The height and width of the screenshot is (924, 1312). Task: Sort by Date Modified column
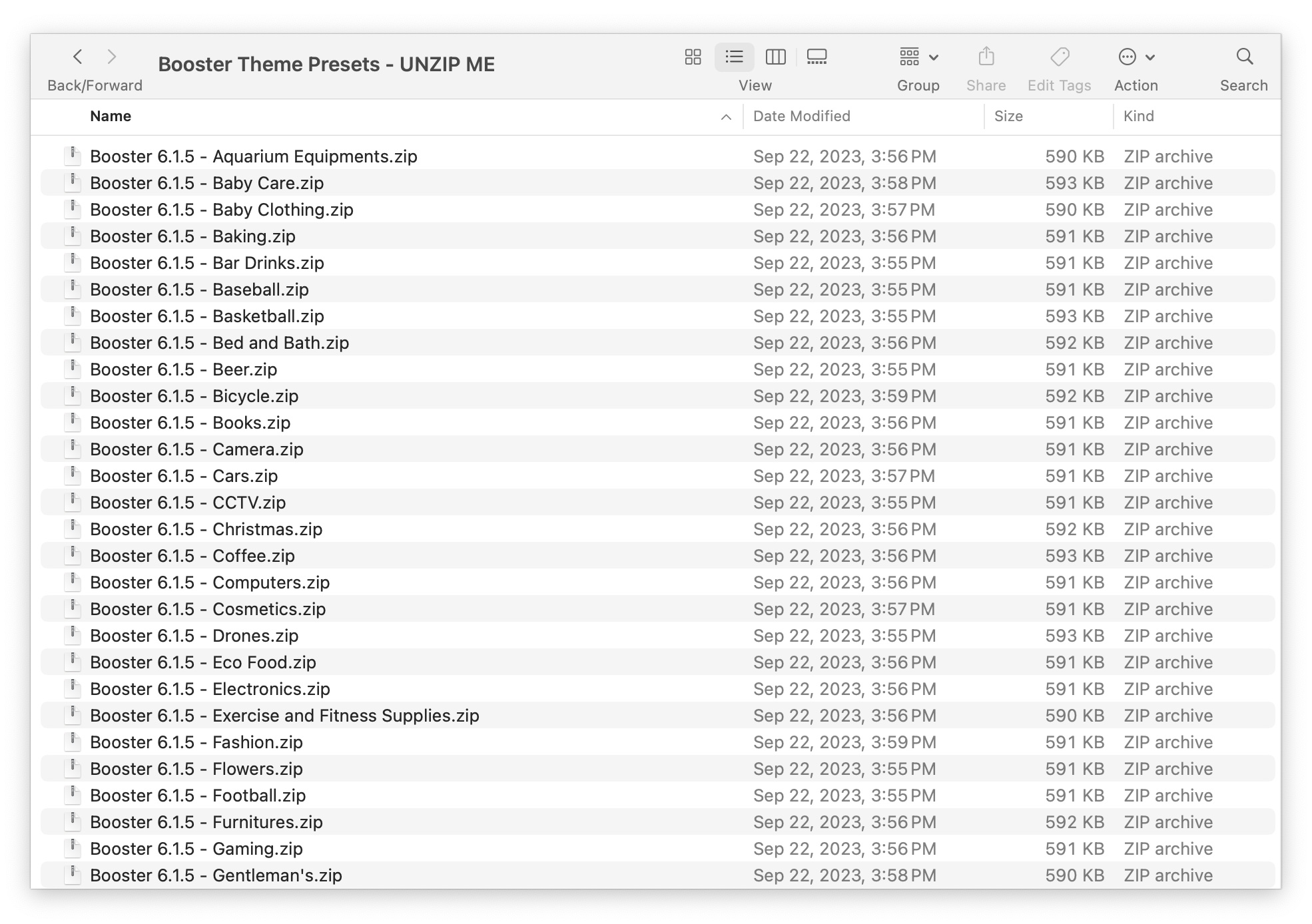coord(801,116)
